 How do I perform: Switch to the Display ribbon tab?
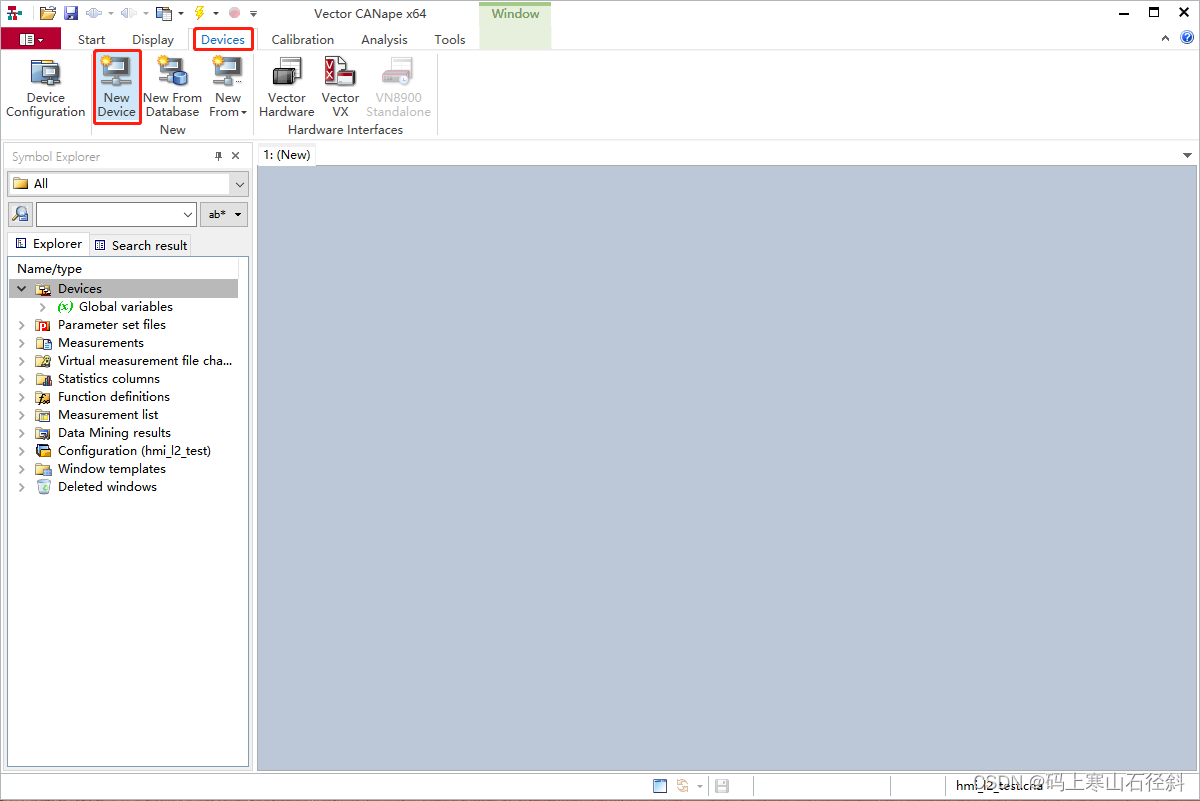(153, 39)
